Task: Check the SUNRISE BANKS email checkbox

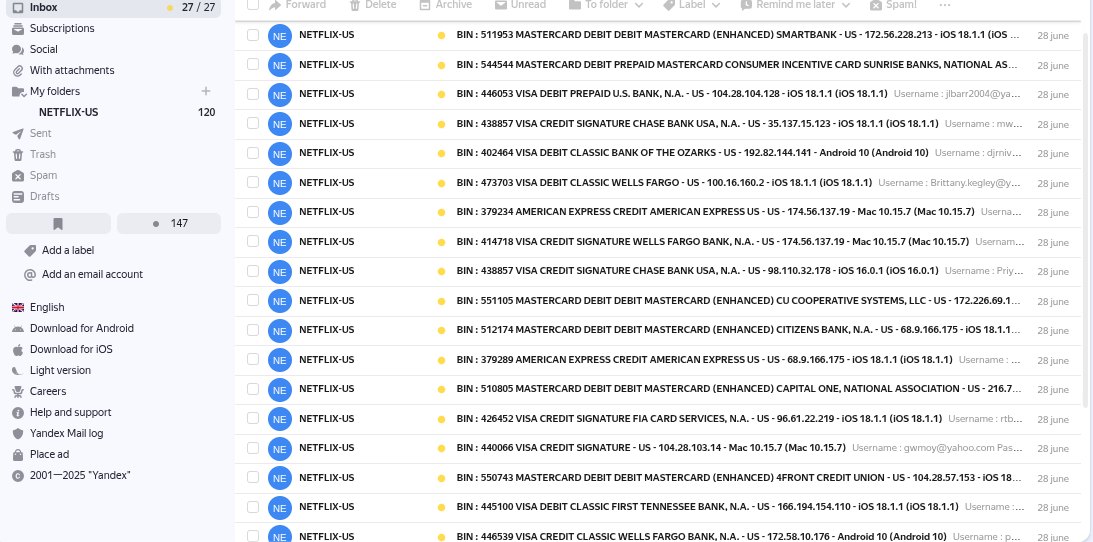Action: click(253, 64)
